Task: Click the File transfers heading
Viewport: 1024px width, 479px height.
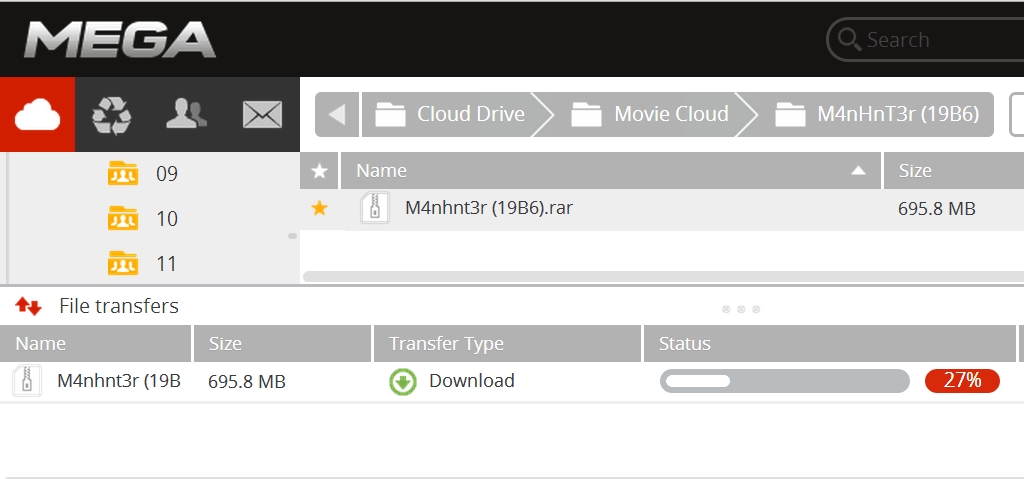Action: tap(119, 306)
